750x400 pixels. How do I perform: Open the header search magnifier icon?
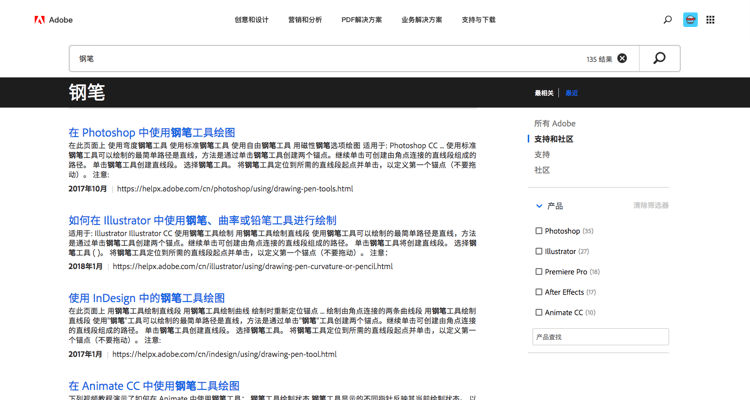click(667, 20)
